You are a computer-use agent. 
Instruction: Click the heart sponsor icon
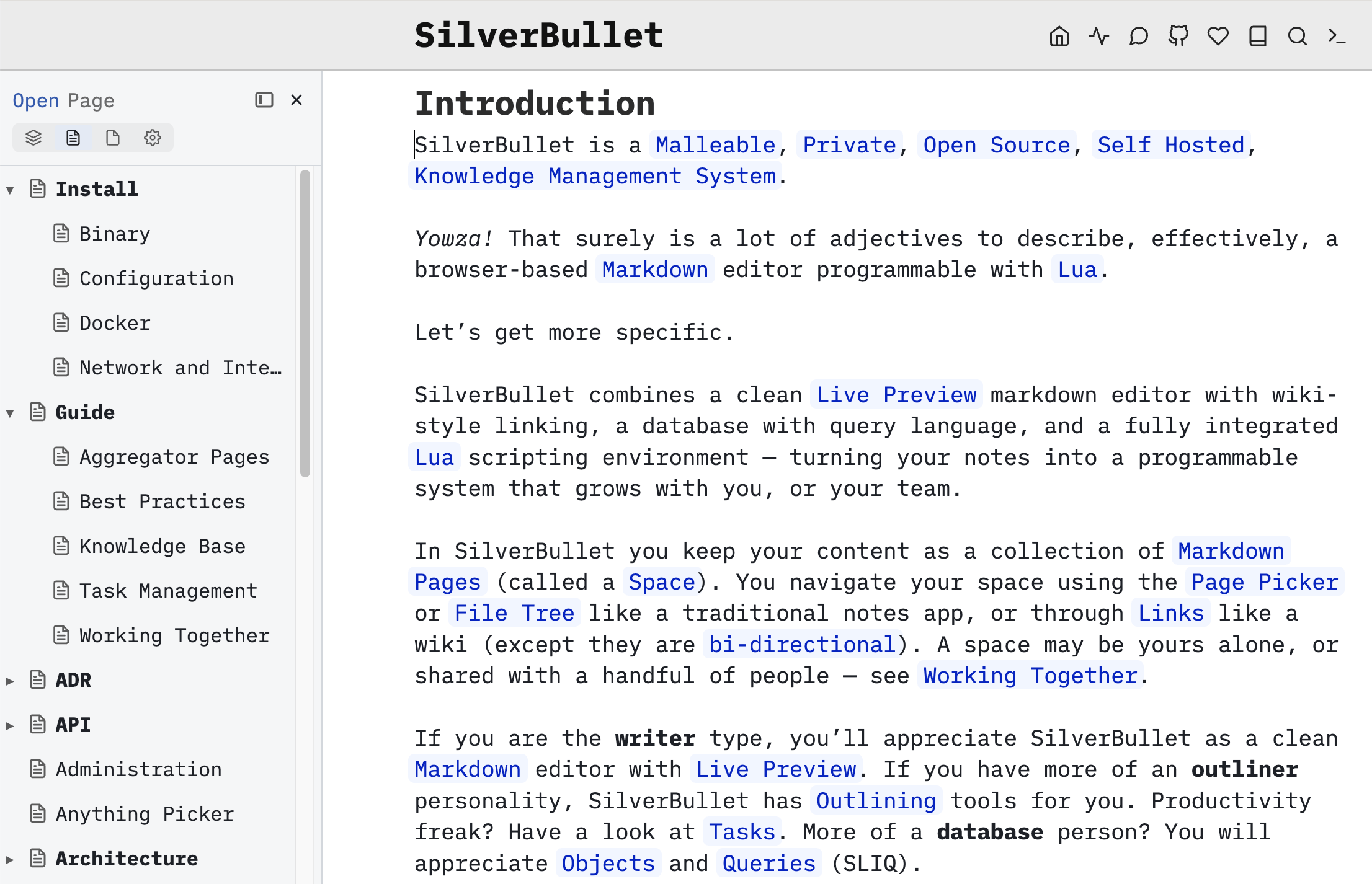pos(1218,36)
